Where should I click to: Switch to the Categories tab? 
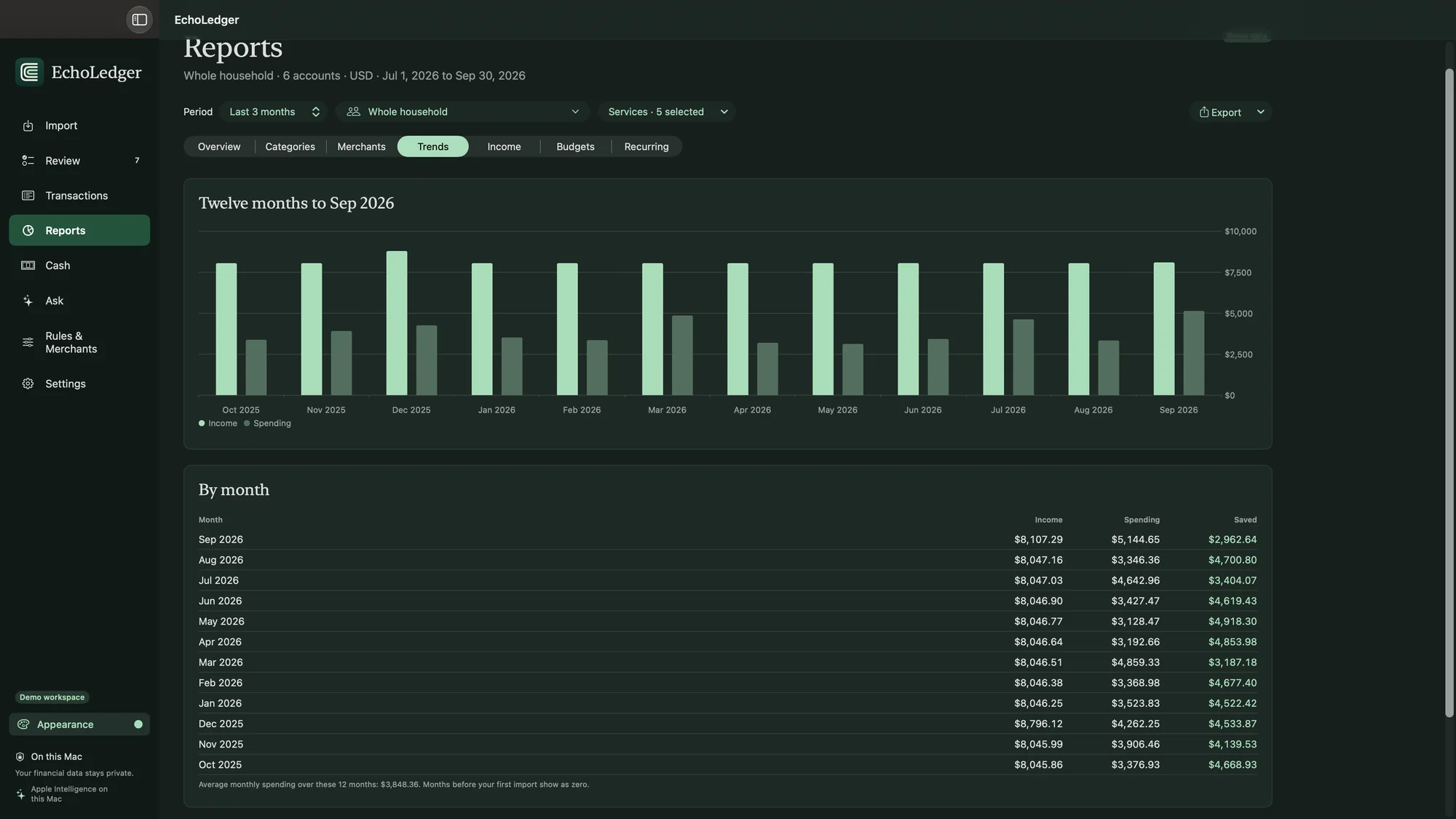[290, 146]
